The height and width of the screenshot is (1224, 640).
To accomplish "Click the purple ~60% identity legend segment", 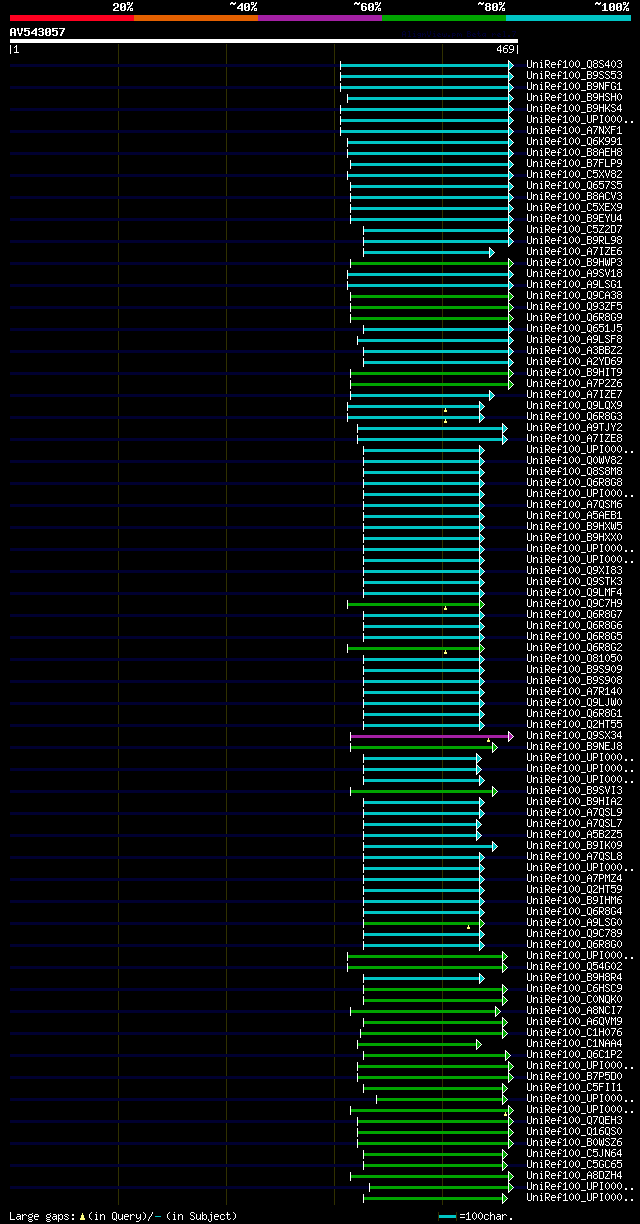I will (320, 18).
